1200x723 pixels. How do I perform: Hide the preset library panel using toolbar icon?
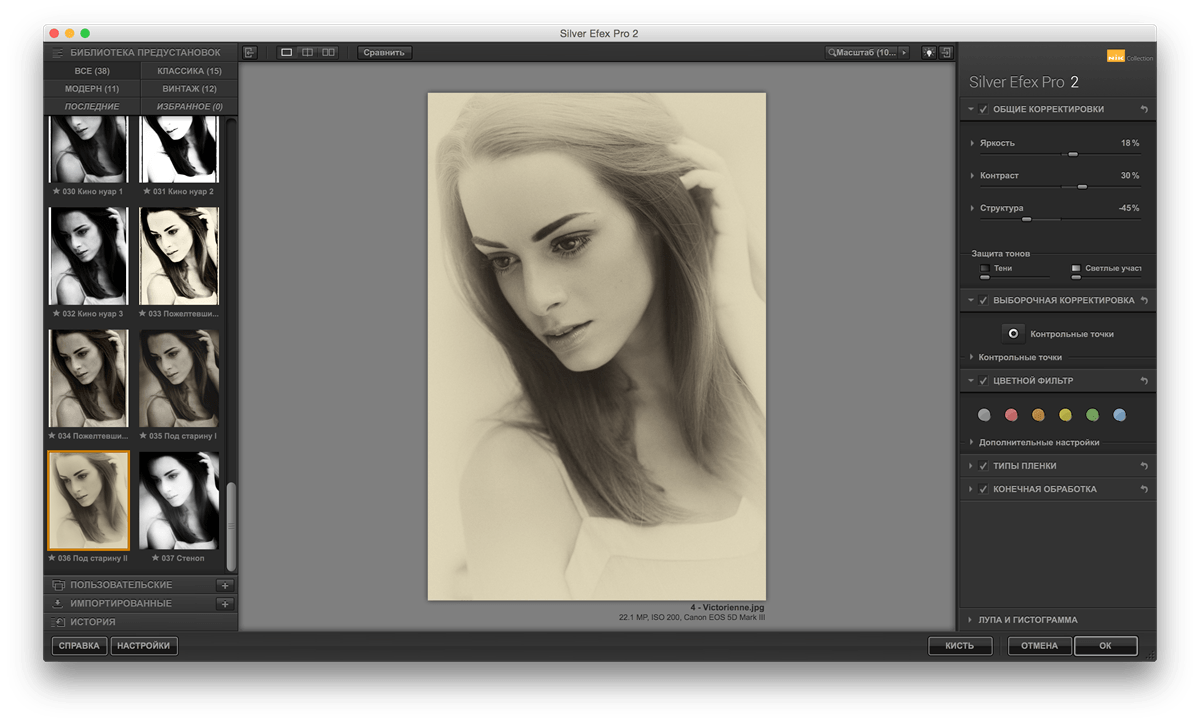250,52
